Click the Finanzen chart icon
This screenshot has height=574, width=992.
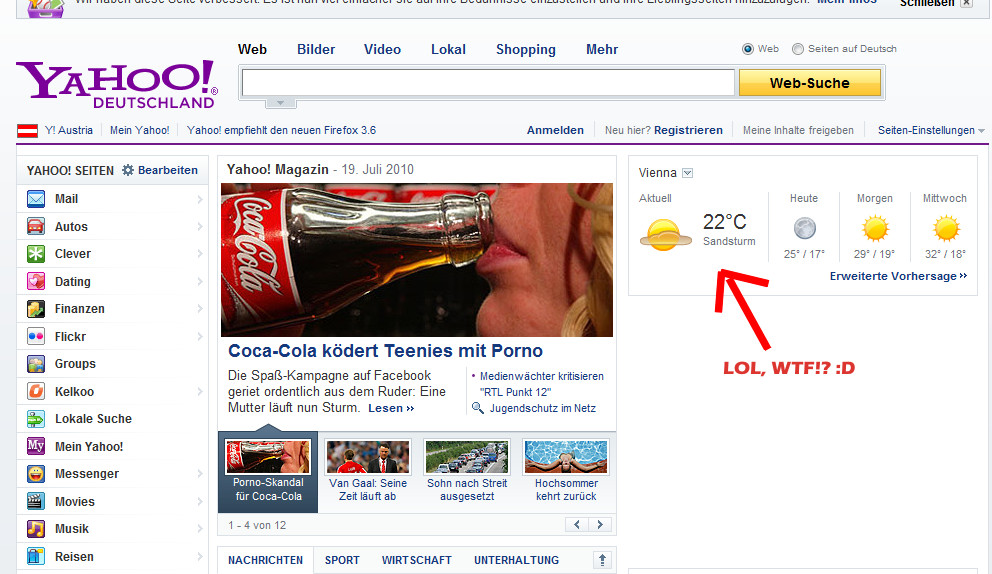(36, 309)
